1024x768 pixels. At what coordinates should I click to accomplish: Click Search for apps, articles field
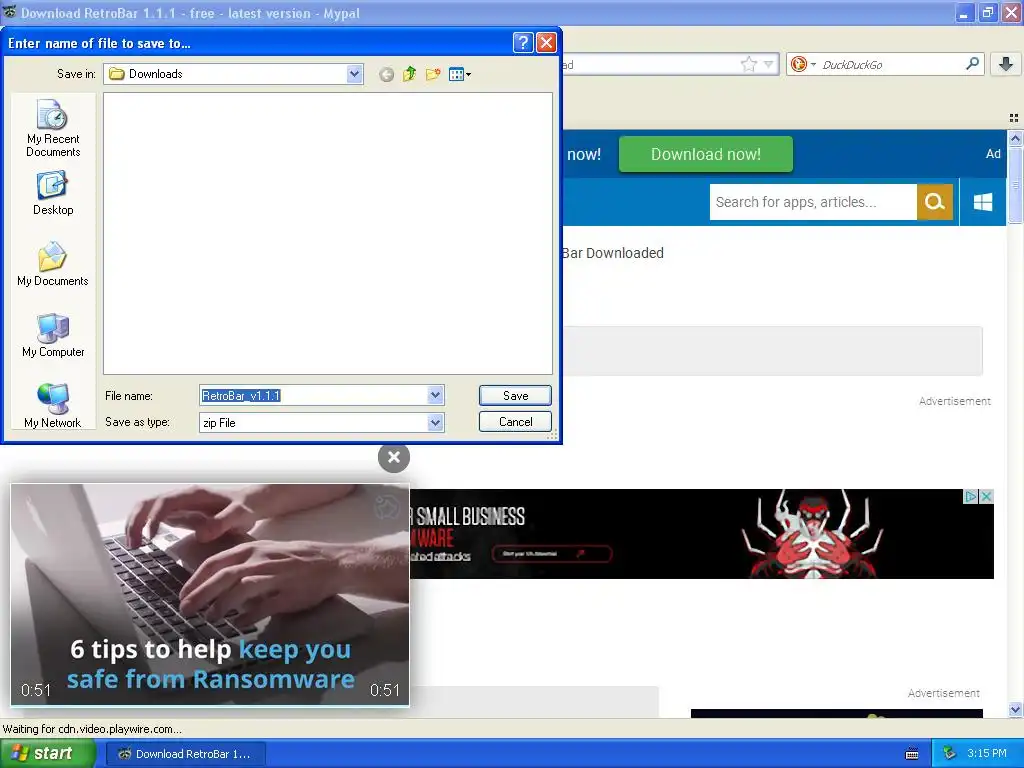point(813,202)
